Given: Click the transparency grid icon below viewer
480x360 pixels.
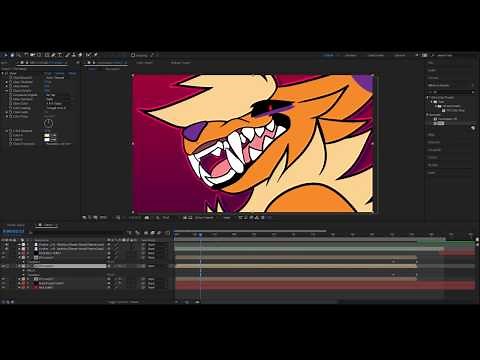Looking at the screenshot, I should coord(190,218).
